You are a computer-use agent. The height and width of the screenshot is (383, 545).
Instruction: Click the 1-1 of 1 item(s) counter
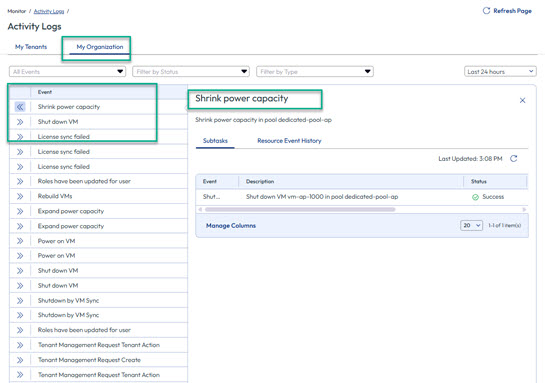point(505,226)
